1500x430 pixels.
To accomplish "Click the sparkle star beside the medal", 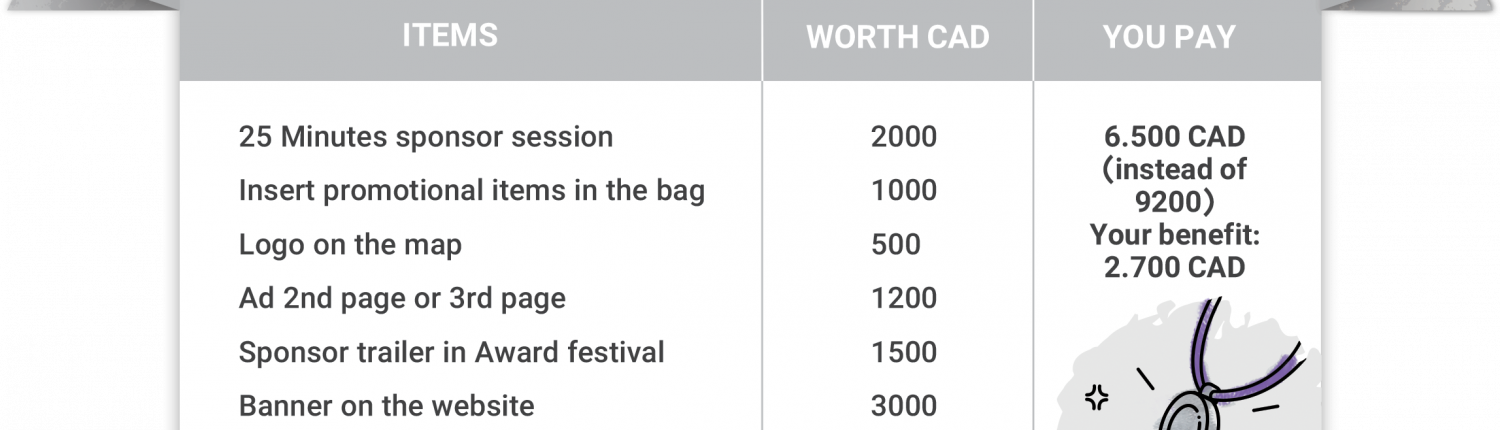I will 1097,399.
